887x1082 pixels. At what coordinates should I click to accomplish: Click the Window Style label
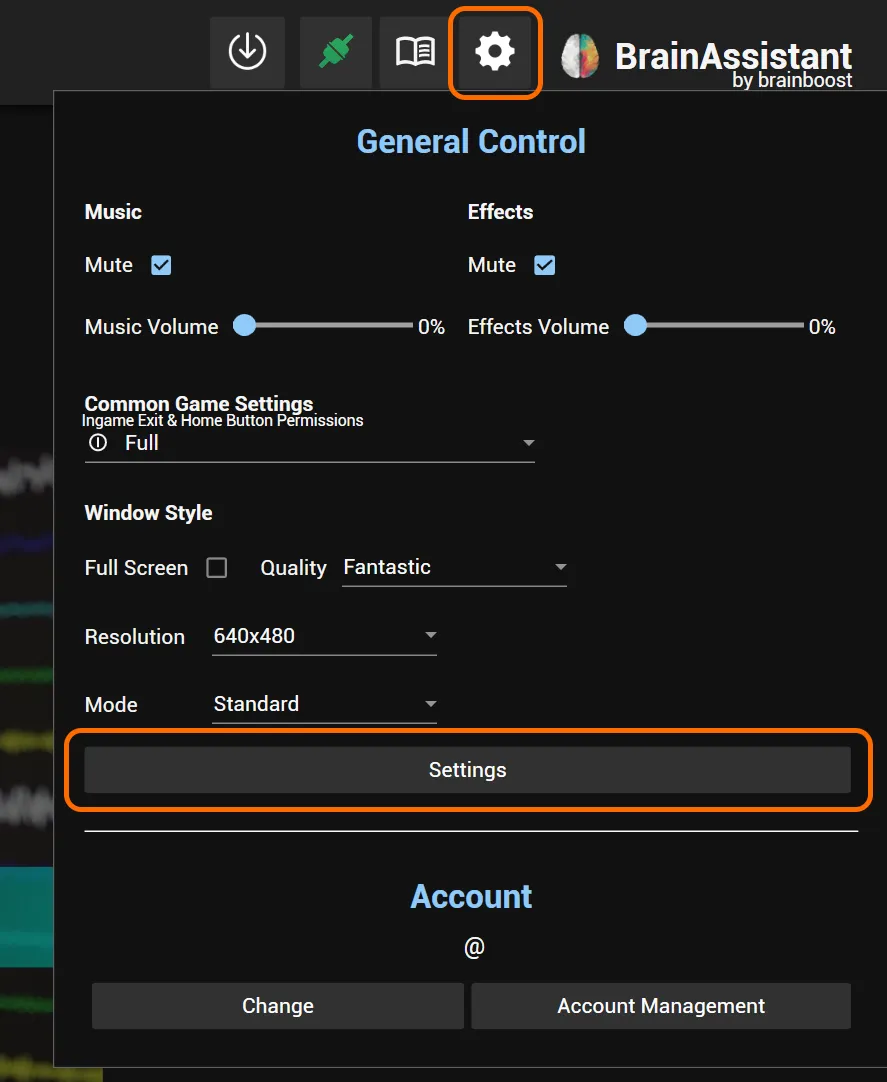click(148, 513)
